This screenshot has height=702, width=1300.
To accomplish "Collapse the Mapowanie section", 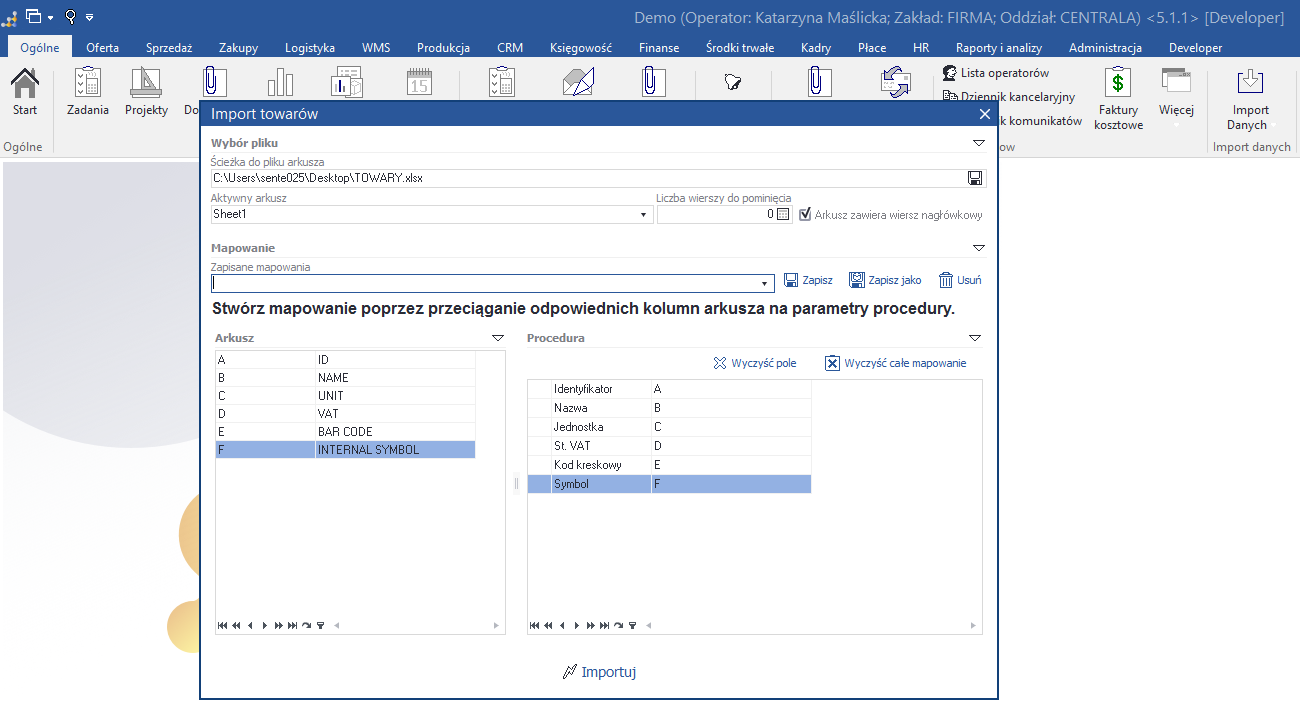I will pos(979,248).
